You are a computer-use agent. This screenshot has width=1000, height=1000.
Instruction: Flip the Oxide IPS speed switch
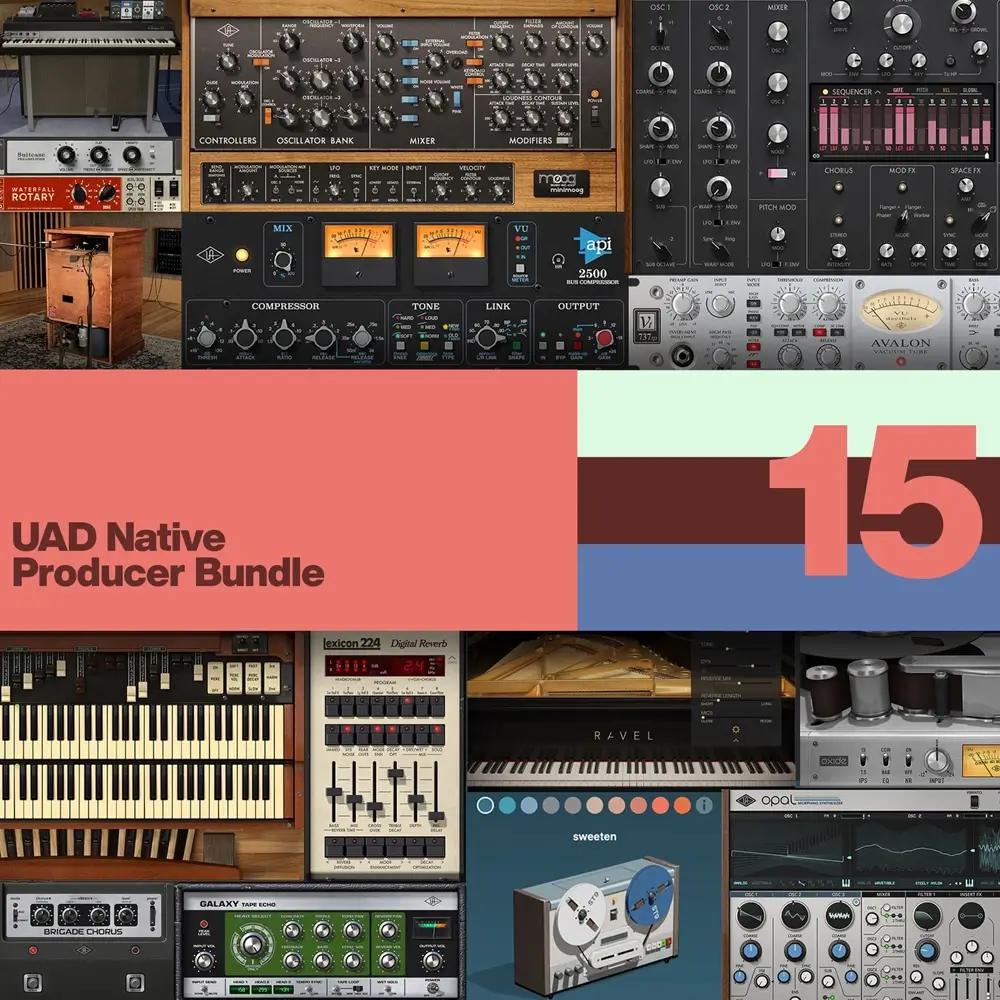click(863, 760)
